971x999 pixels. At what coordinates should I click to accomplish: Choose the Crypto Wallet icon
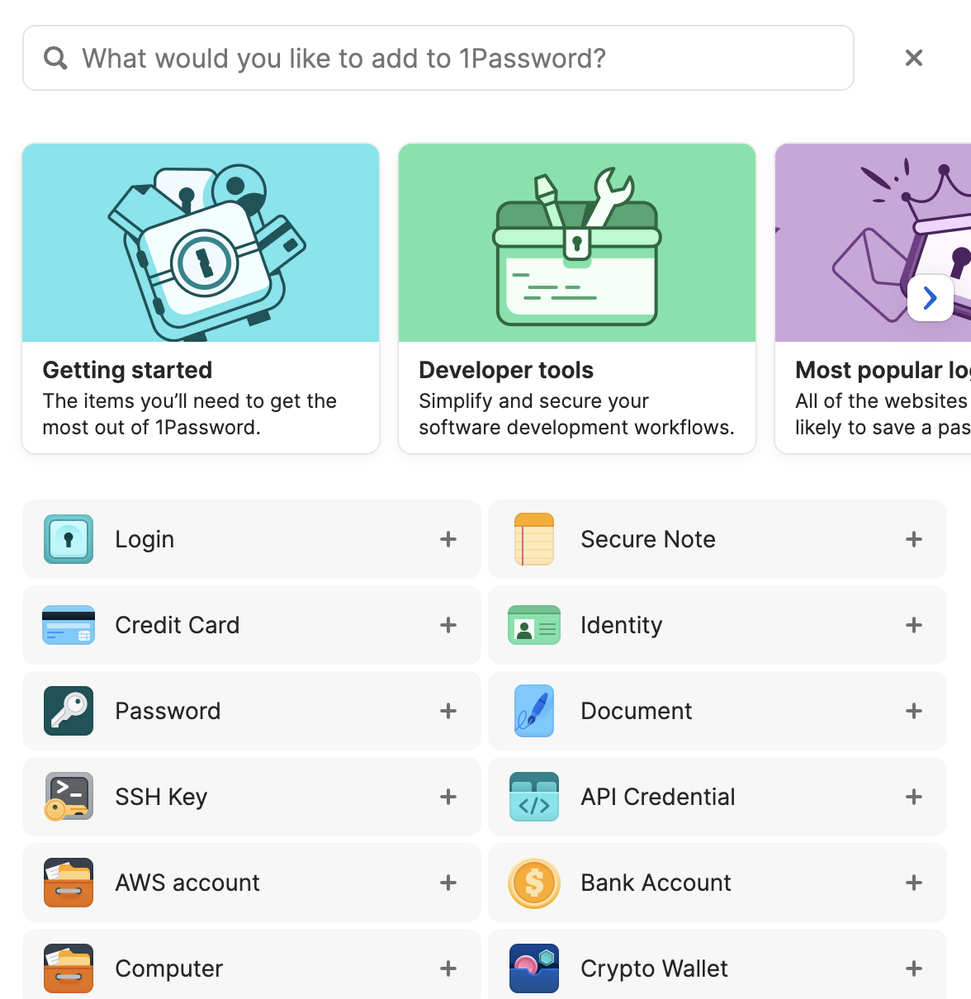pos(534,968)
